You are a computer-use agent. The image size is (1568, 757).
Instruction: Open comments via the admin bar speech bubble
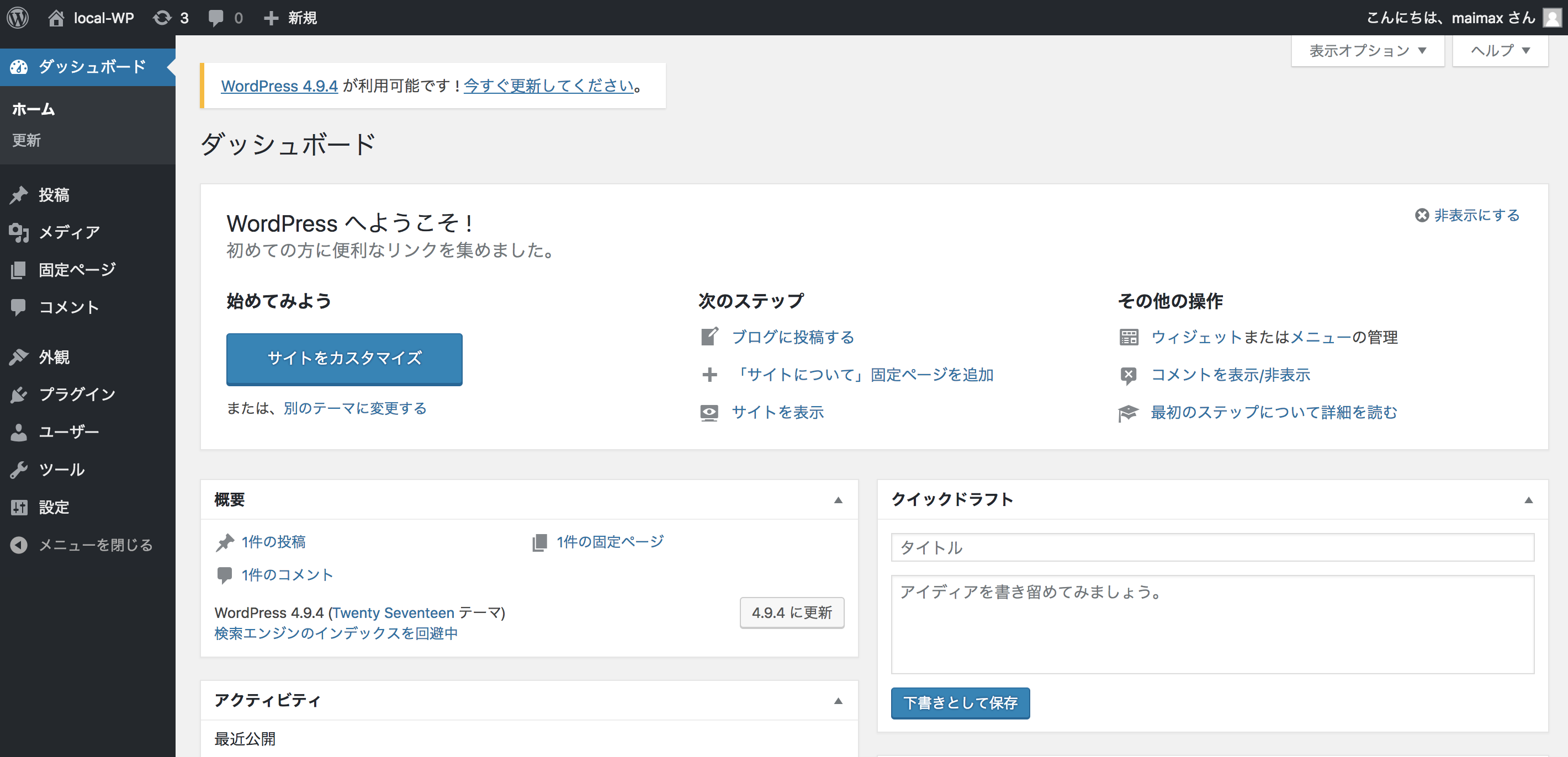point(216,18)
